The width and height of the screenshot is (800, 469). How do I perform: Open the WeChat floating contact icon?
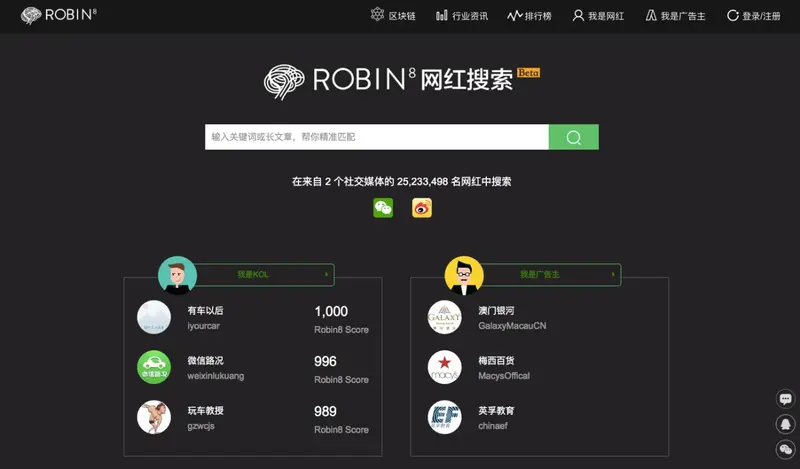click(x=786, y=450)
